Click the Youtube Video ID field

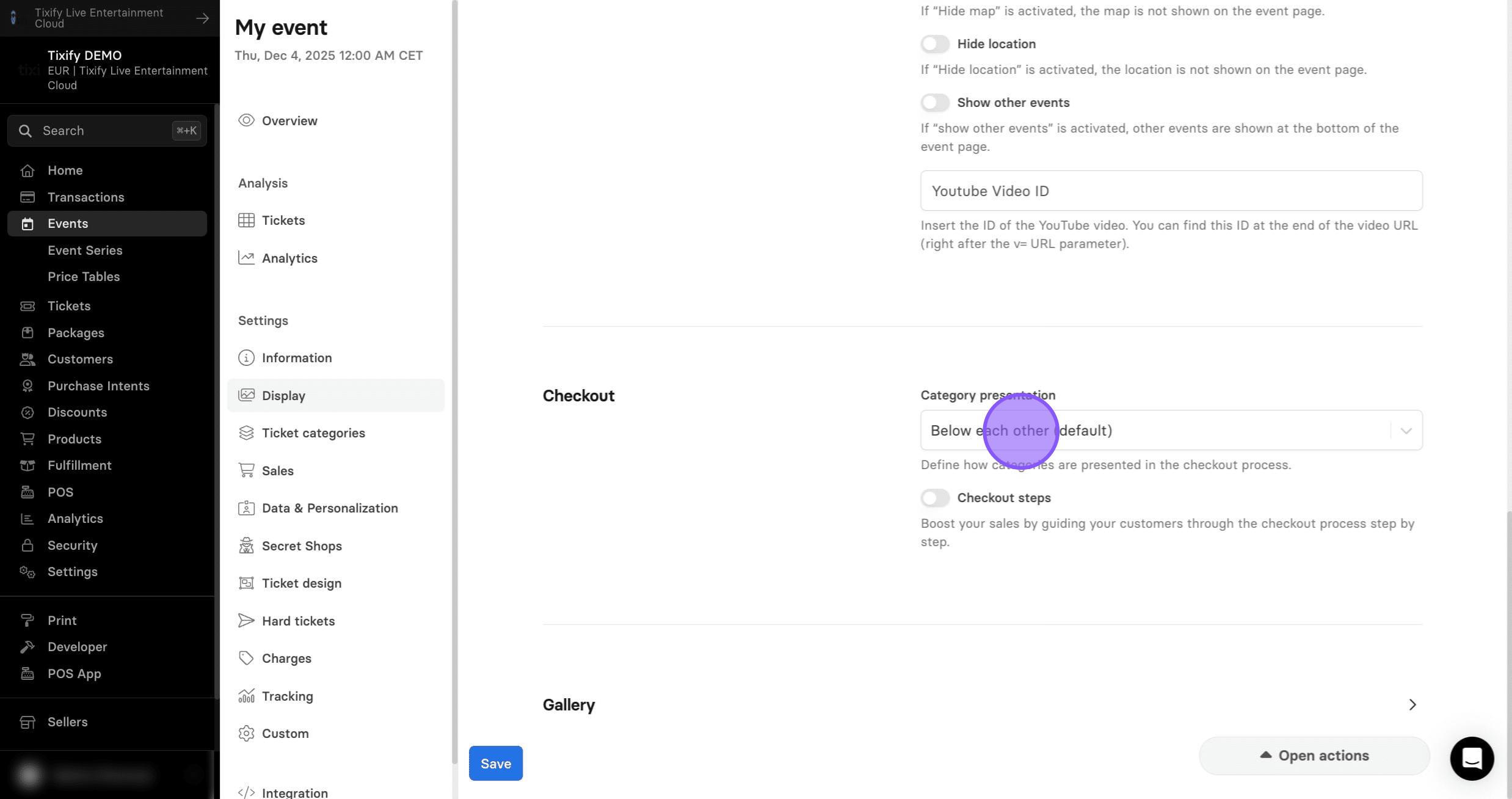[x=1171, y=191]
